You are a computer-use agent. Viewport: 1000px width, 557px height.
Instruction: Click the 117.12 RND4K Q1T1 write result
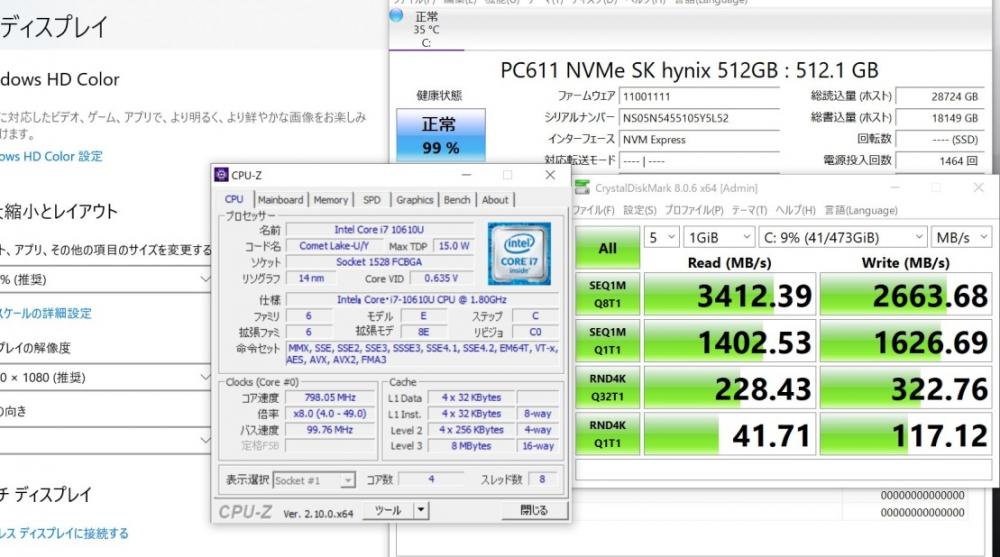coord(906,434)
